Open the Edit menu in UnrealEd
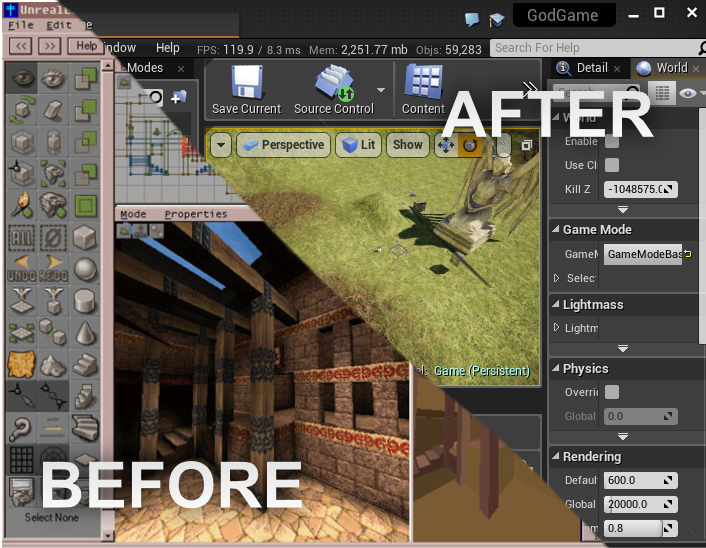This screenshot has width=706, height=548. pyautogui.click(x=59, y=25)
